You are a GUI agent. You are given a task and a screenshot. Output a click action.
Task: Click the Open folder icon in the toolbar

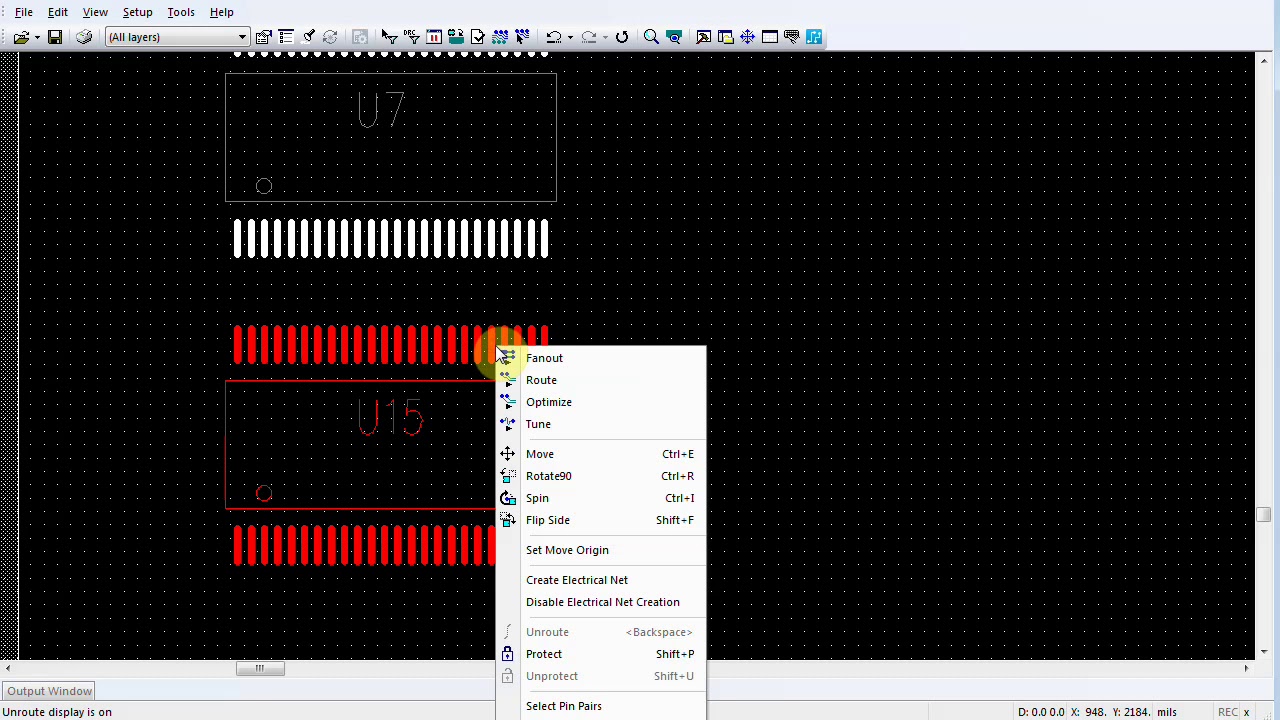coord(21,37)
